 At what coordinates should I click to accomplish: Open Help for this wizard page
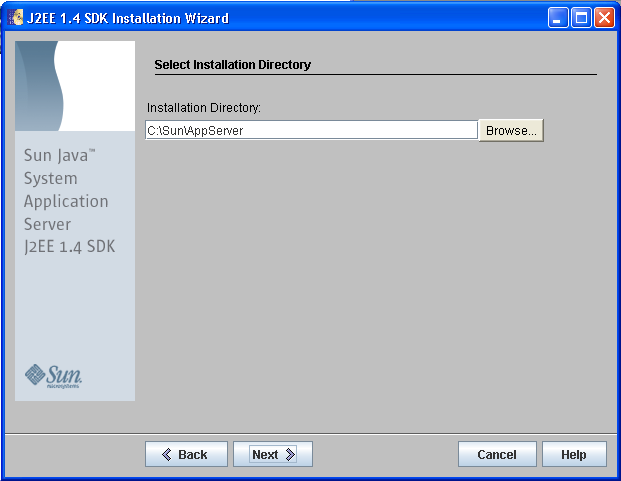coord(574,454)
